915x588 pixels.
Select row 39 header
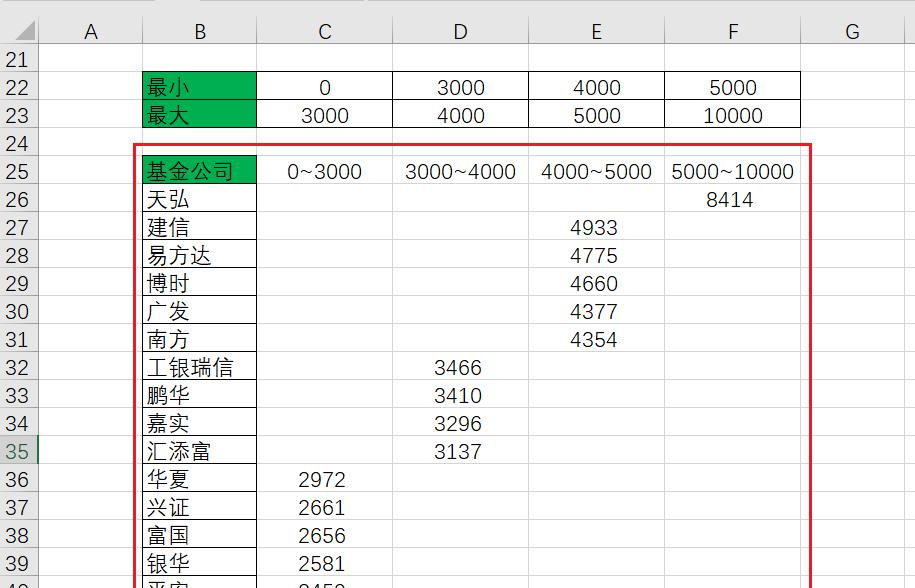click(x=19, y=562)
